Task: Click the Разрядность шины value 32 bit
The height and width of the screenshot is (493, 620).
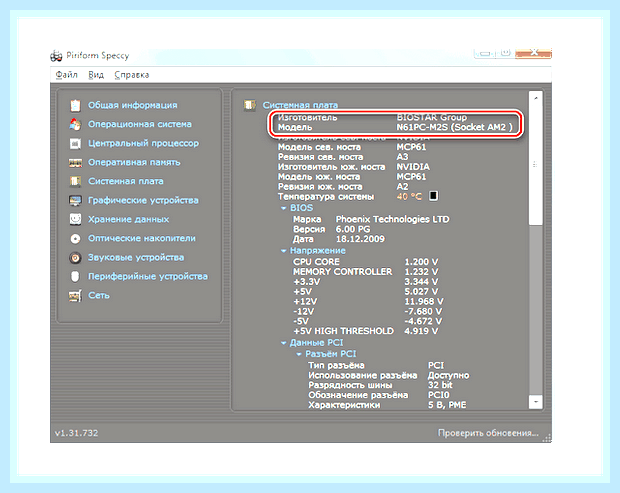Action: 440,385
